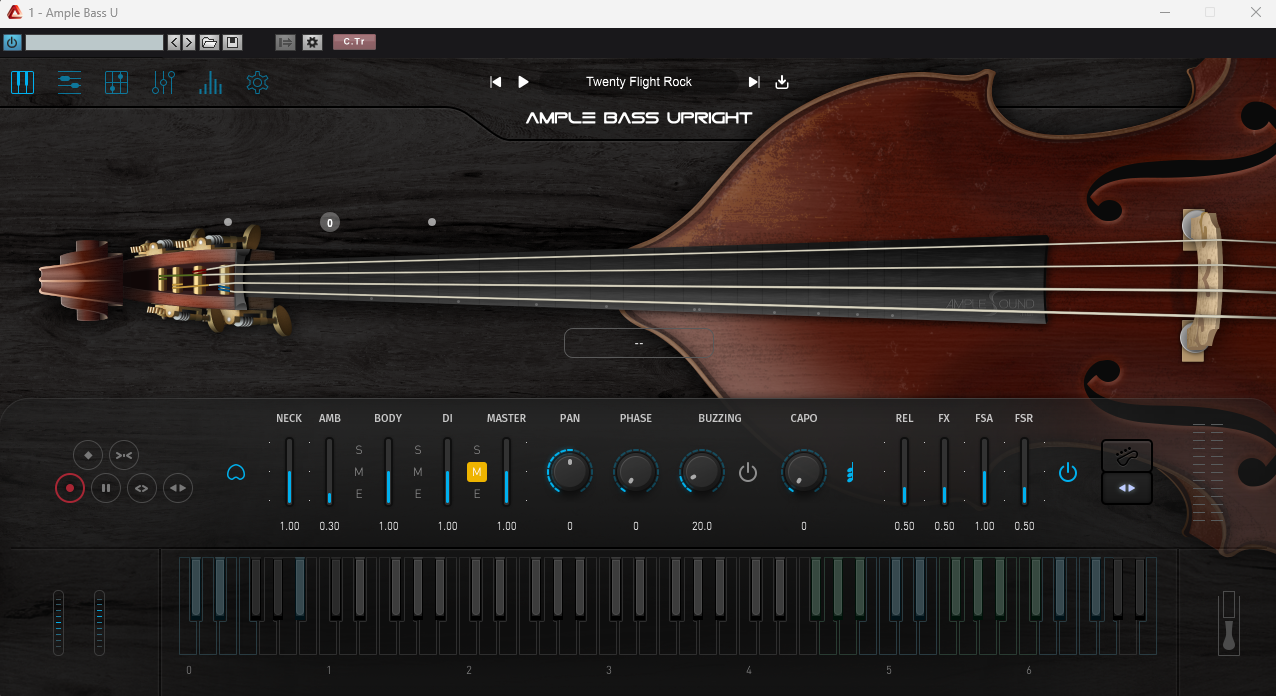This screenshot has height=696, width=1276.
Task: Click the diamond transport button
Action: pyautogui.click(x=88, y=456)
